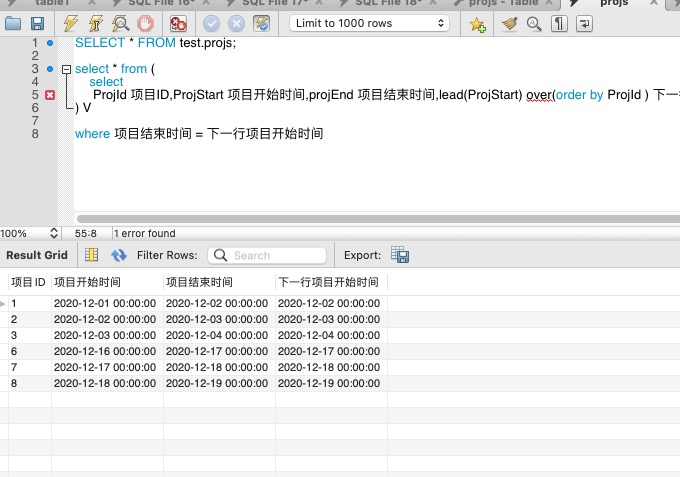
Task: Sort by 项目结束时间 column header
Action: tap(219, 282)
